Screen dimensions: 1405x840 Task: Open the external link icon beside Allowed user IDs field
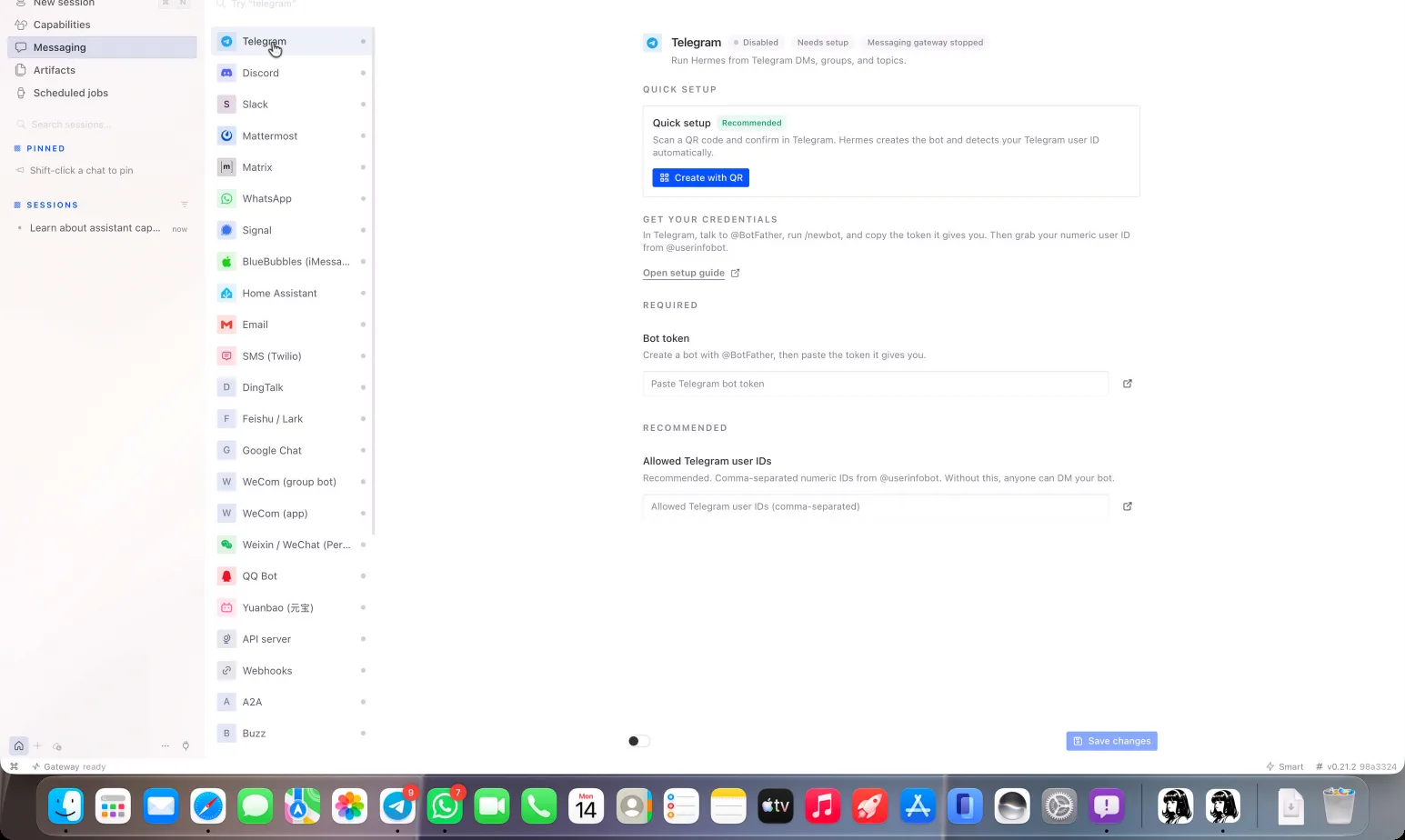(1128, 506)
